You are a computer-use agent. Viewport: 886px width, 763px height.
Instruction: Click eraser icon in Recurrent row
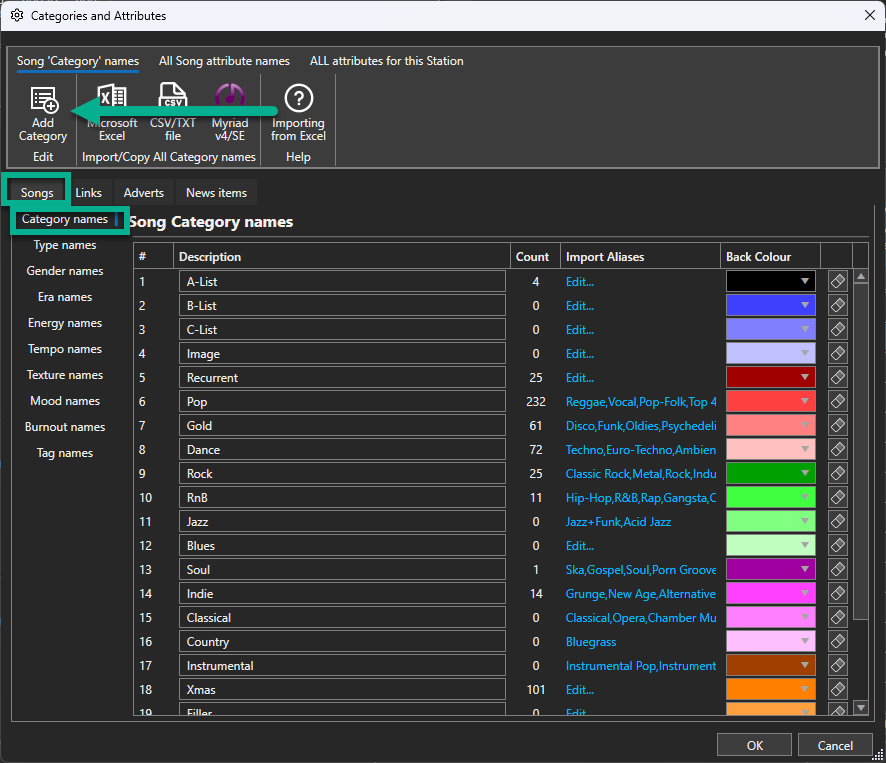[837, 378]
